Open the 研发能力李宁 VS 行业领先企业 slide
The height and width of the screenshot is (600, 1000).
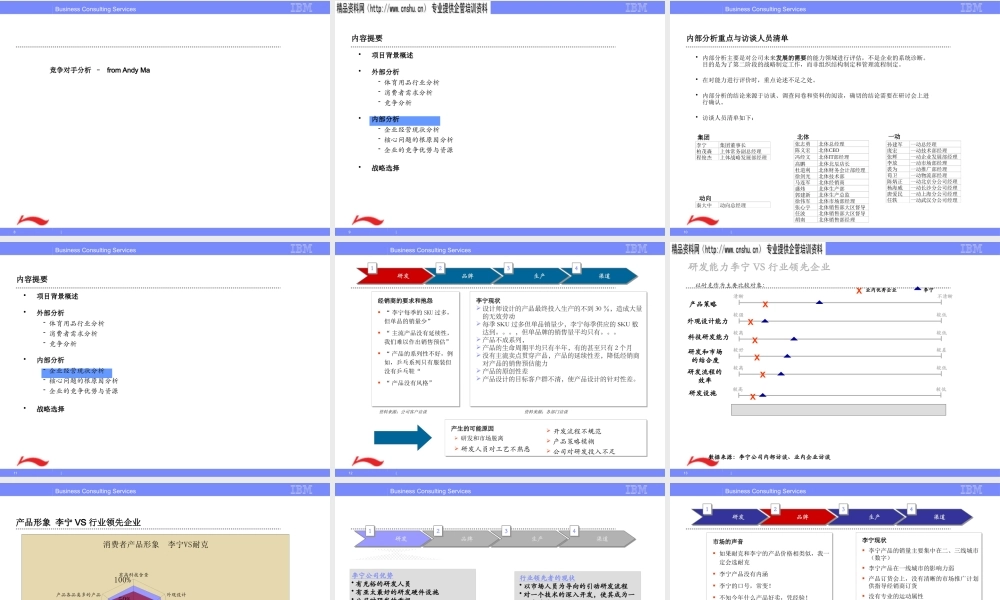point(835,359)
